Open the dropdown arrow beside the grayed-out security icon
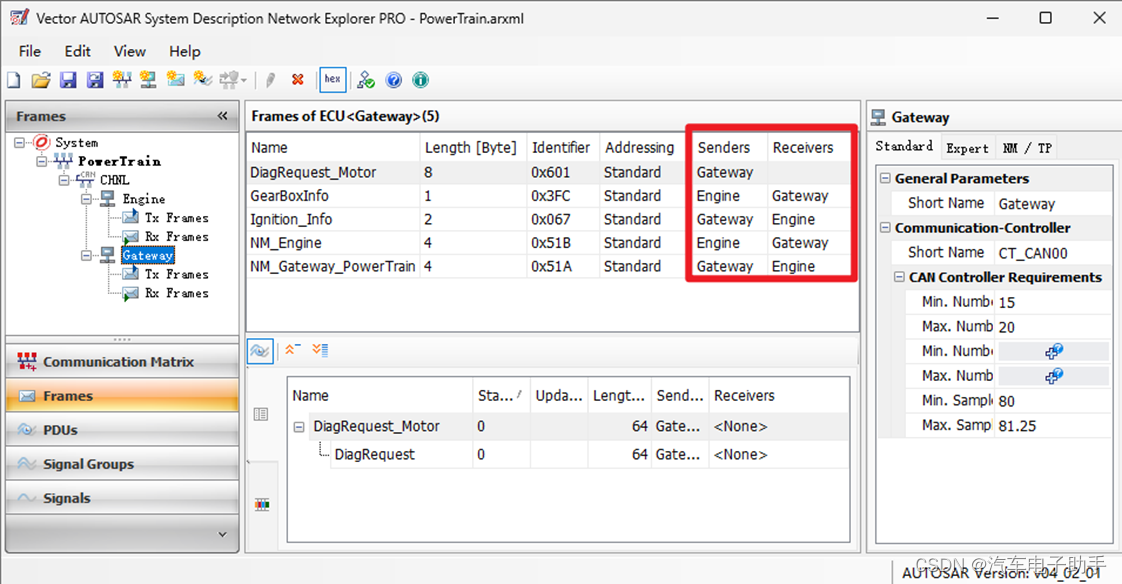The width and height of the screenshot is (1122, 584). pyautogui.click(x=244, y=80)
